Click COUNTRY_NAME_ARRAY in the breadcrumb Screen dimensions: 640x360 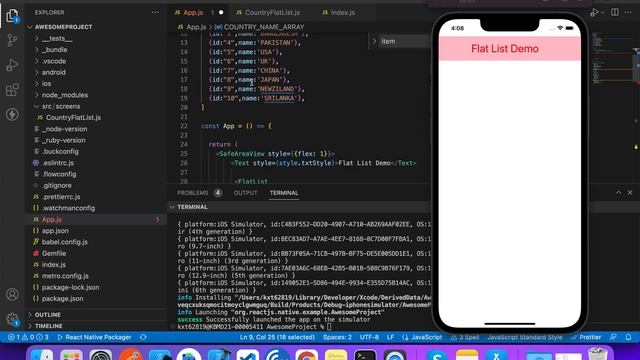pyautogui.click(x=264, y=27)
